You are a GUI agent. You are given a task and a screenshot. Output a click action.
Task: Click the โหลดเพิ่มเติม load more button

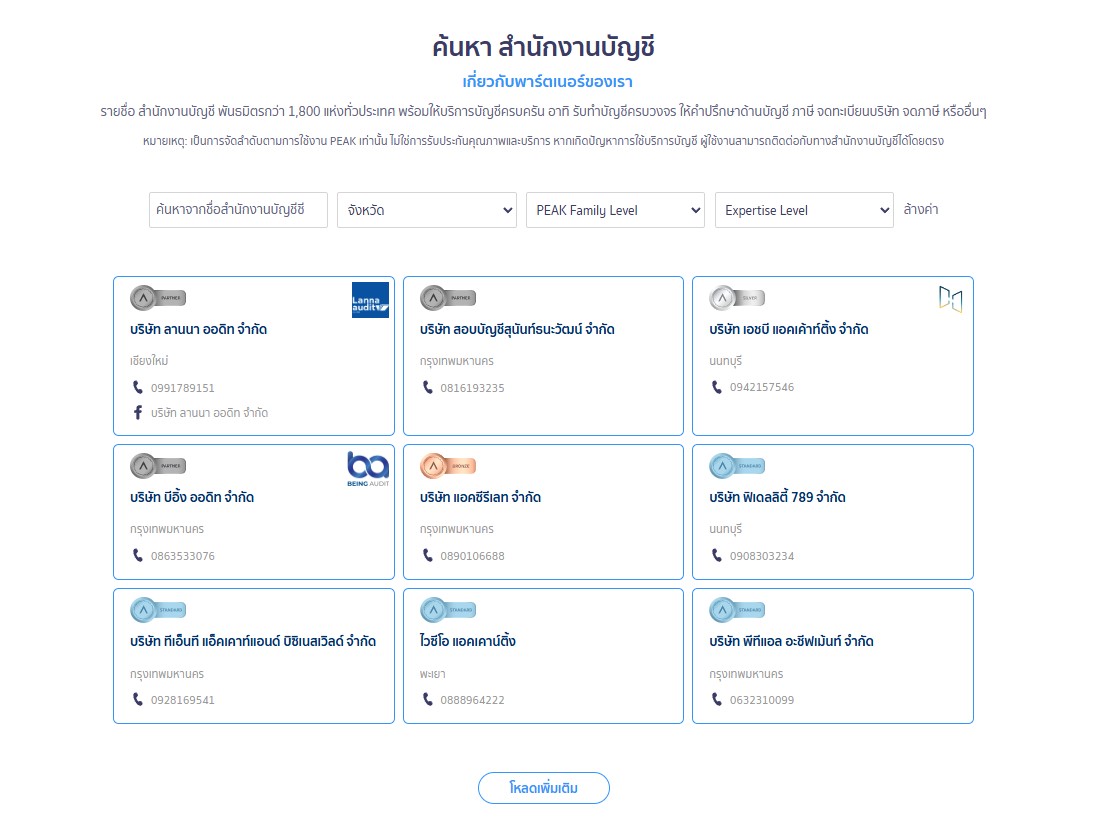pyautogui.click(x=543, y=788)
